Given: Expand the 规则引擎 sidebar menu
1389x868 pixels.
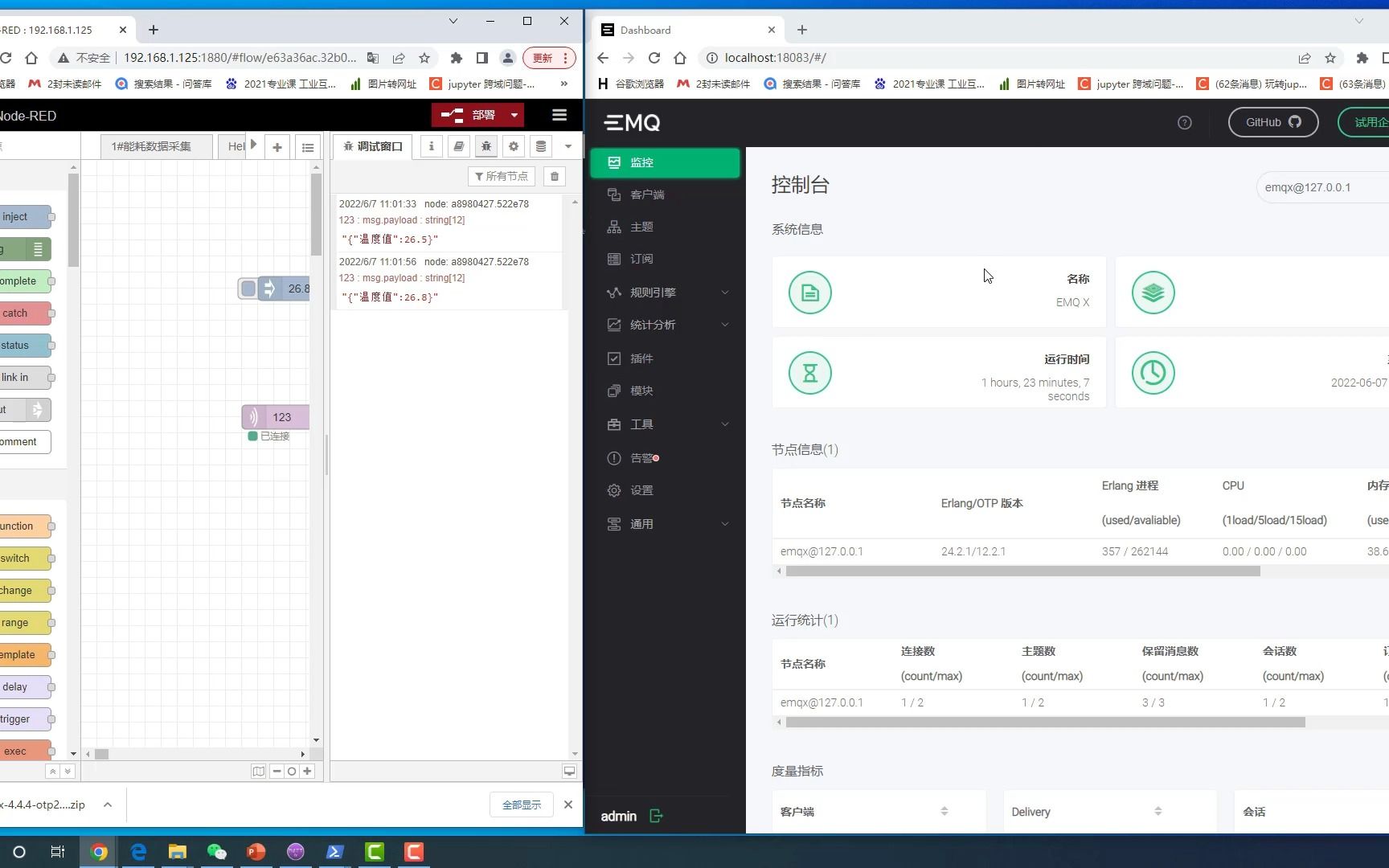Looking at the screenshot, I should click(665, 293).
